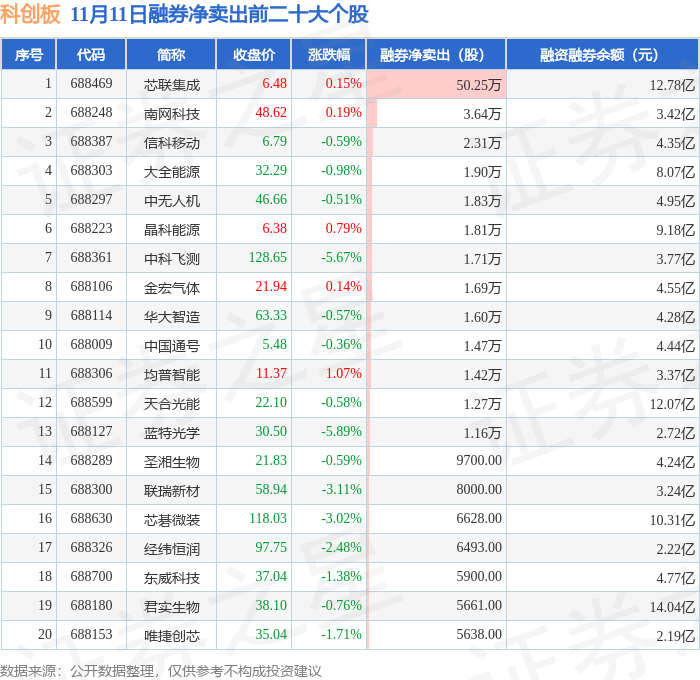Select stock name 芯联集成

tap(171, 85)
